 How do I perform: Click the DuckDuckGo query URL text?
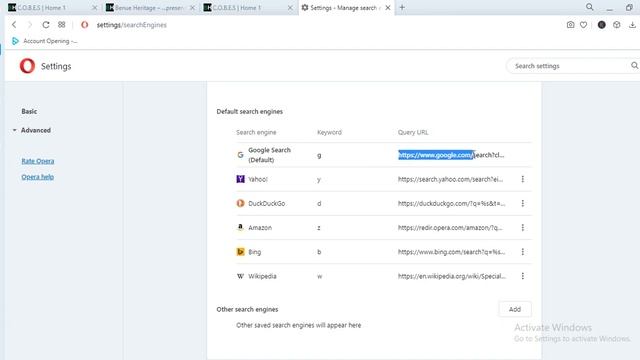pos(451,203)
